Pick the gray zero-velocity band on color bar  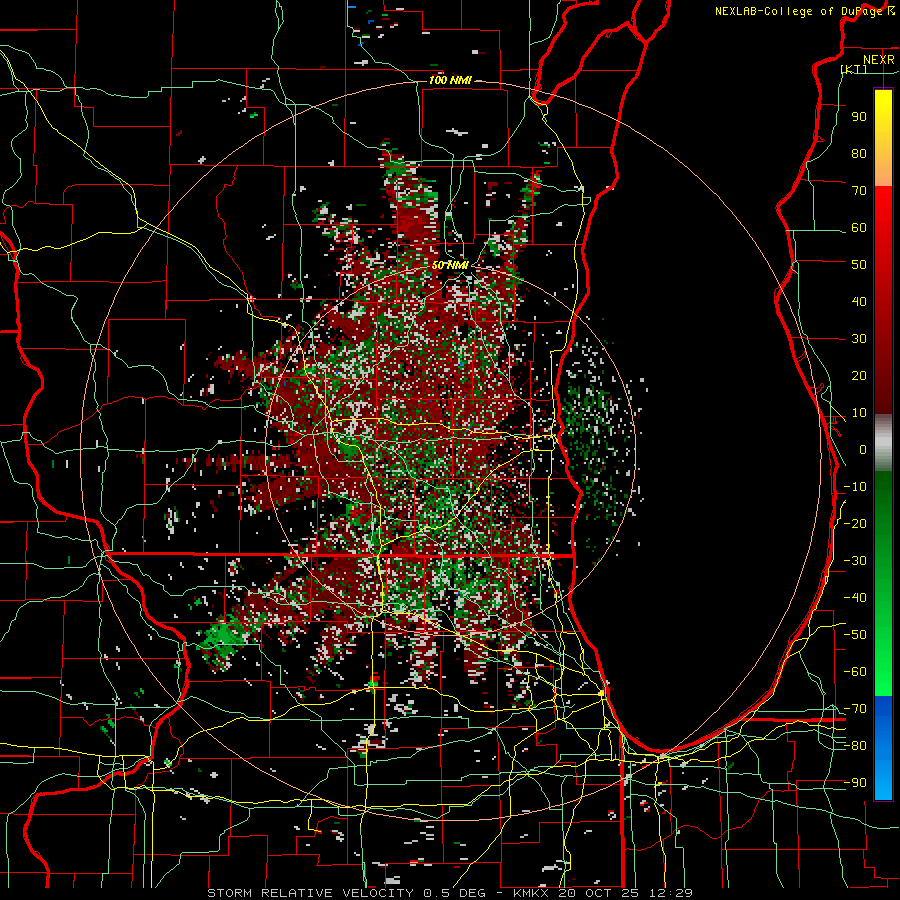point(883,443)
